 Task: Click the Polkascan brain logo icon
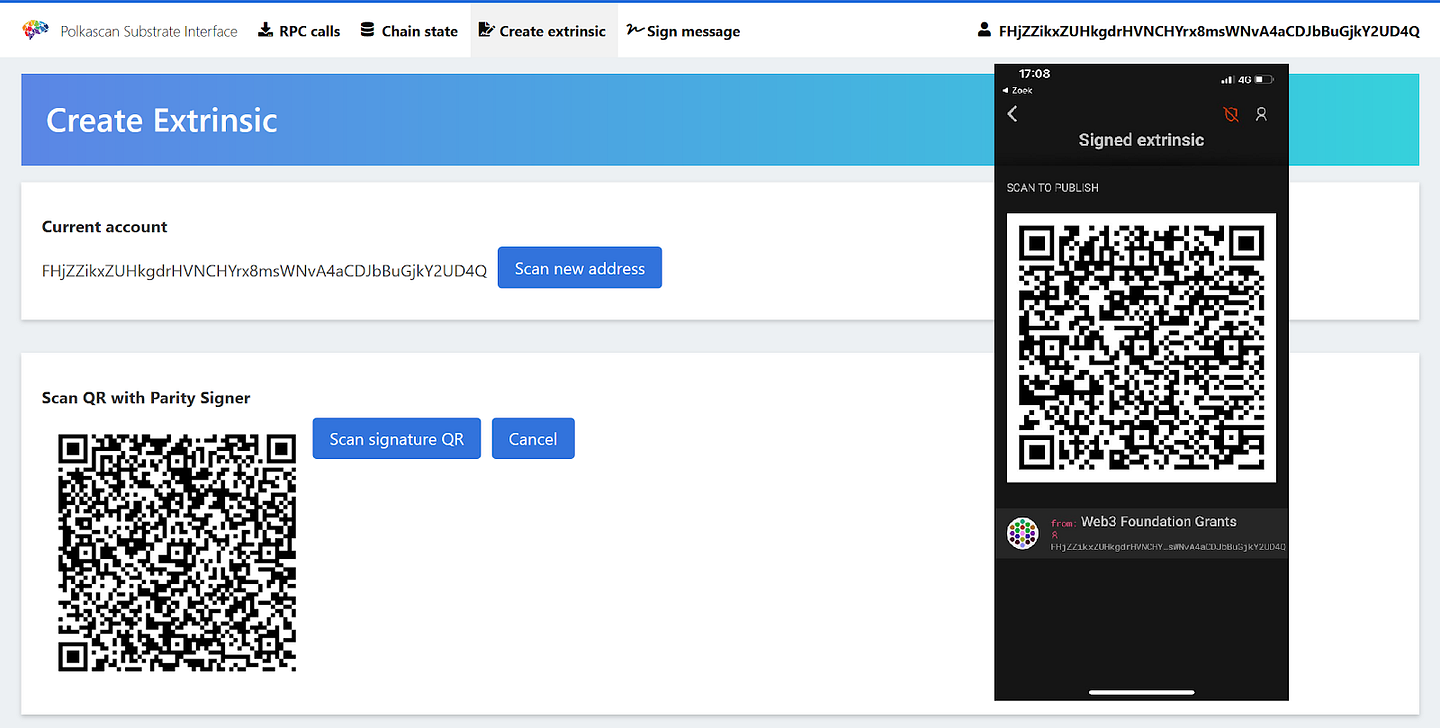(36, 31)
